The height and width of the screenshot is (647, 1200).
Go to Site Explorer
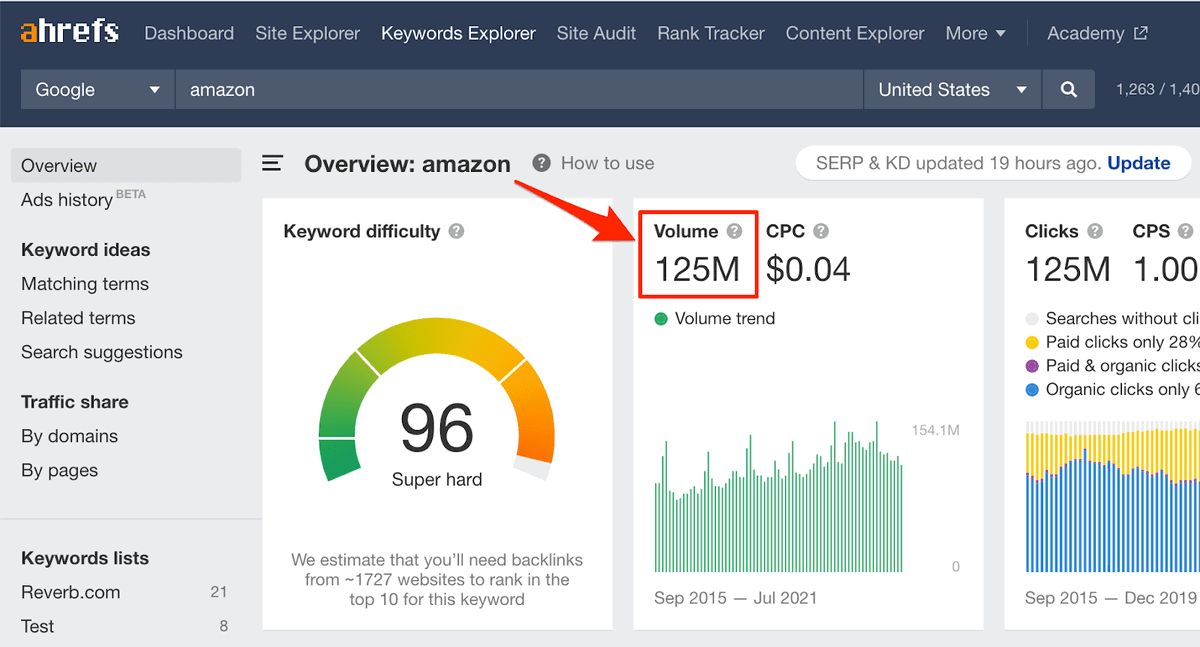click(x=307, y=33)
